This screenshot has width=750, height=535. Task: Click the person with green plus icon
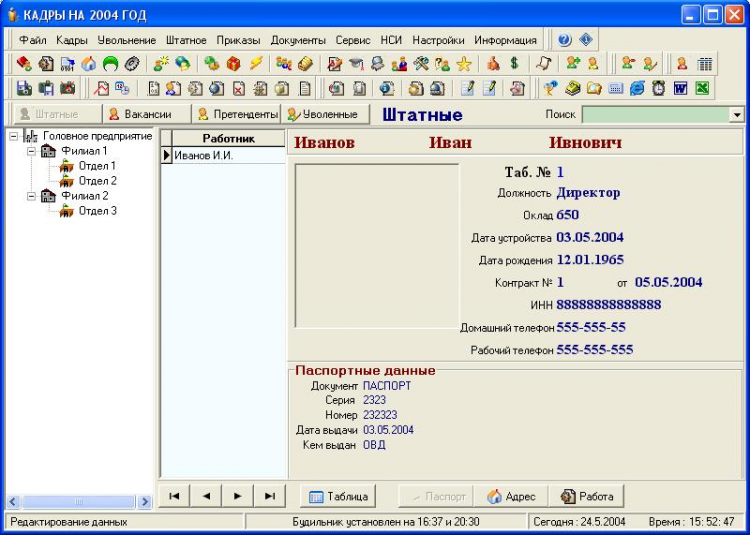click(572, 64)
